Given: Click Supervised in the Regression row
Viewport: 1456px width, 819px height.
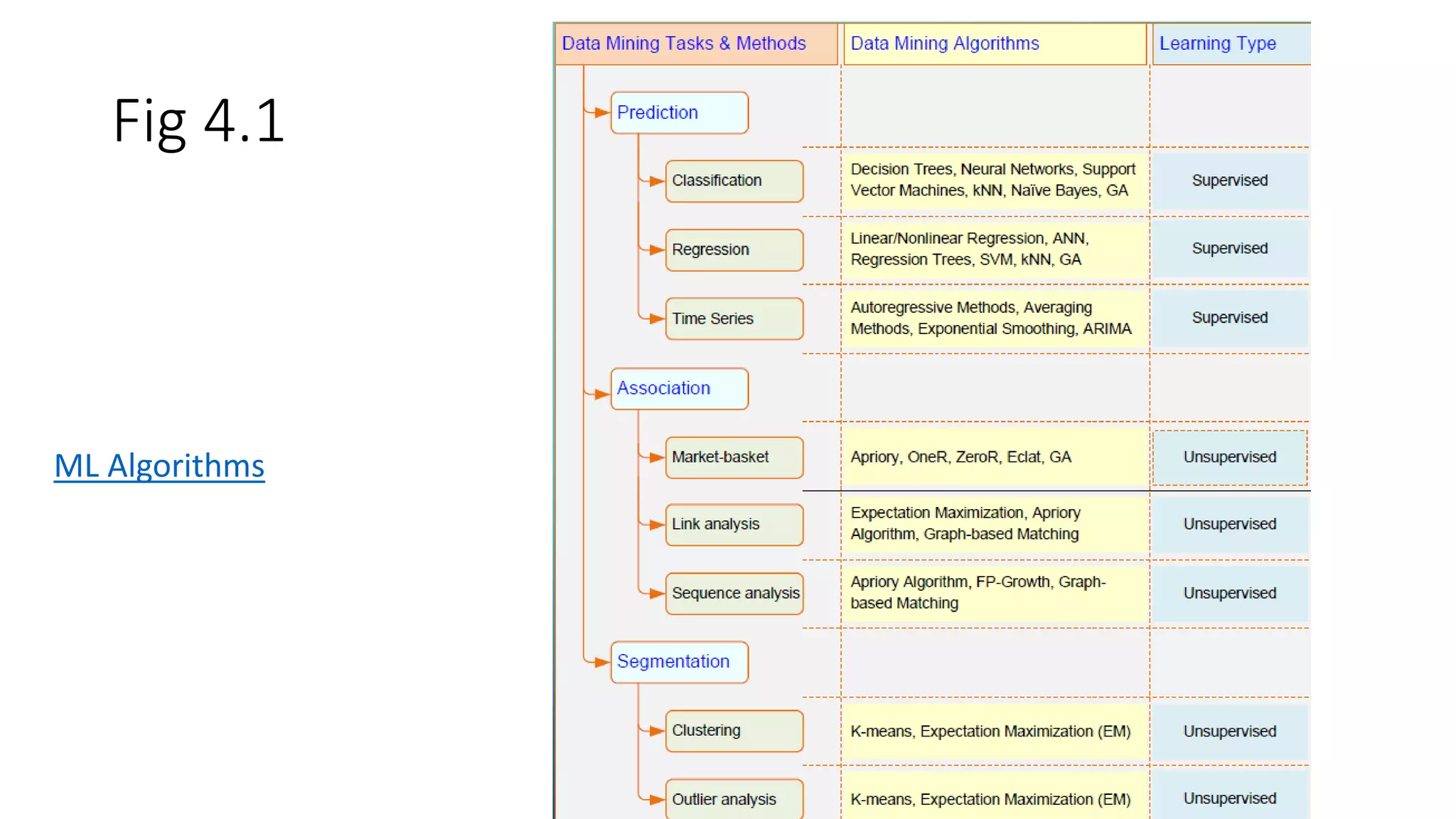Looking at the screenshot, I should pyautogui.click(x=1230, y=249).
